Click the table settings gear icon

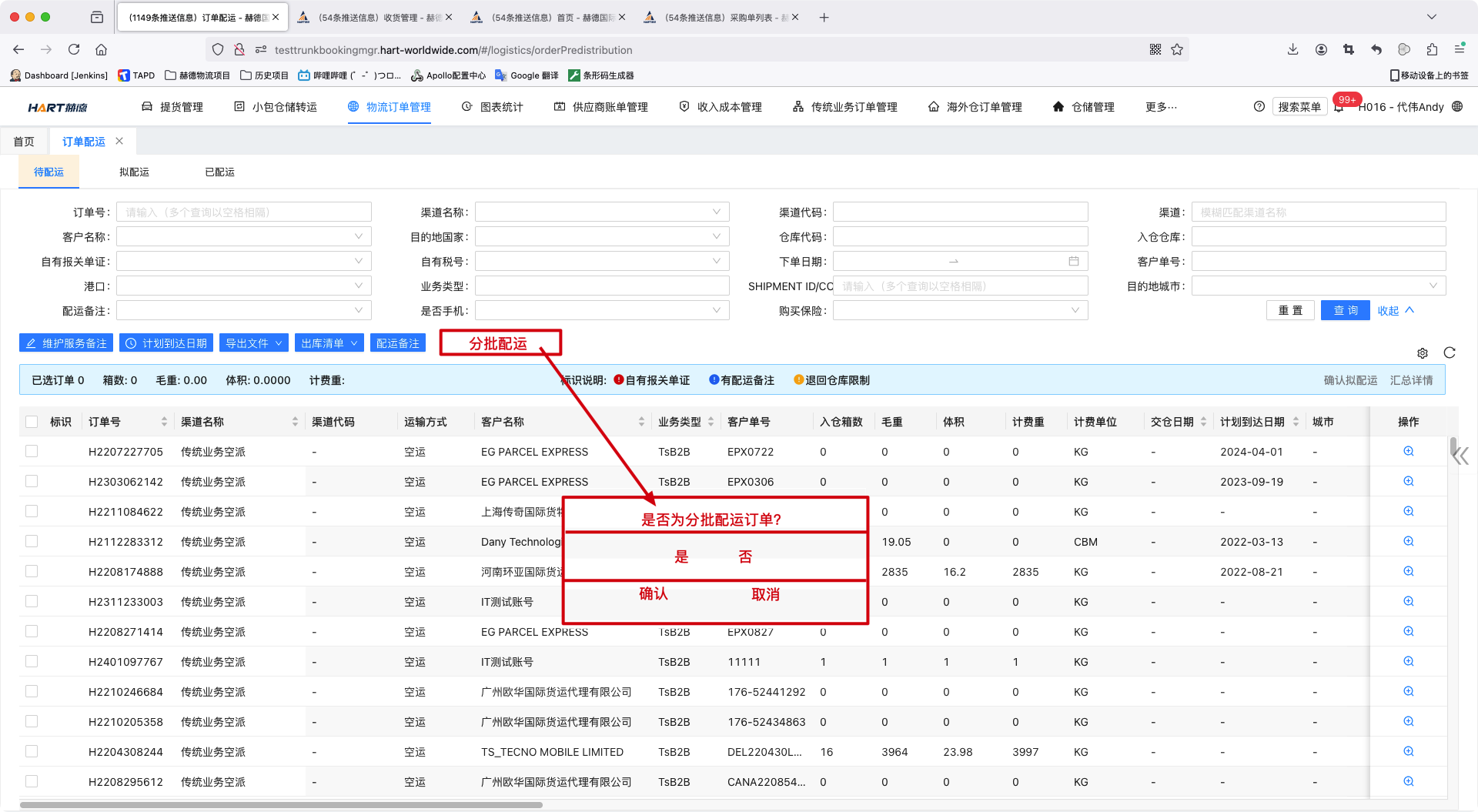tap(1422, 353)
